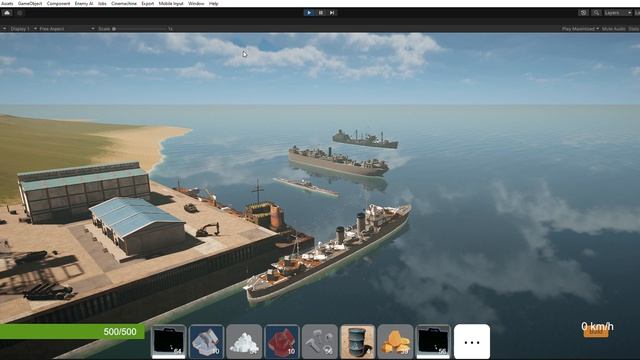Select the silver ore inventory item

207,341
